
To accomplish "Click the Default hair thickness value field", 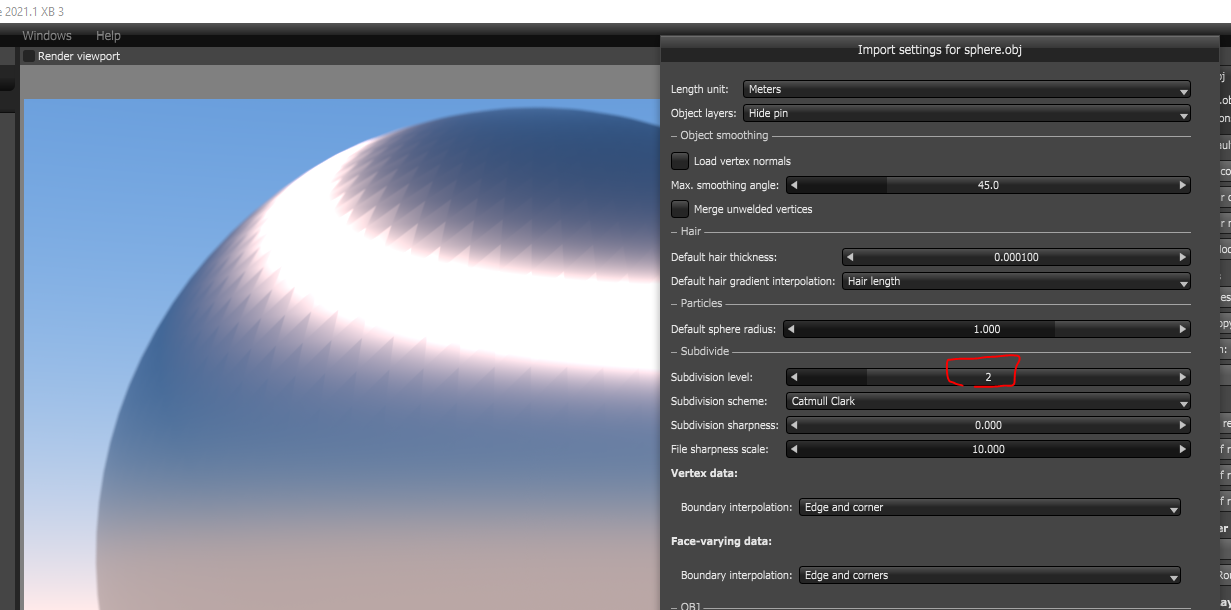I will coord(1016,257).
